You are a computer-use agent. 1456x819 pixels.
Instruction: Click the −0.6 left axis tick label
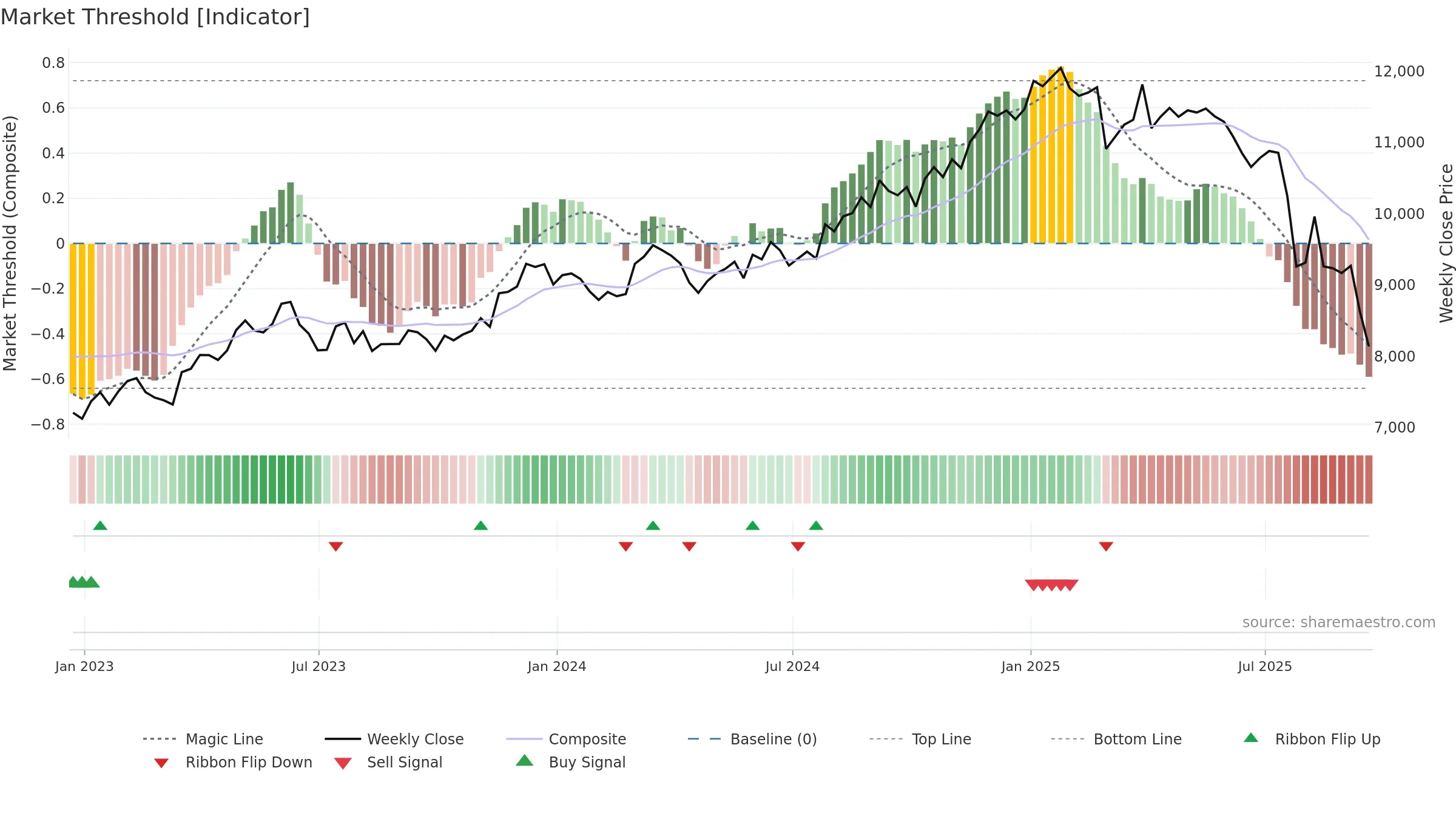pyautogui.click(x=48, y=379)
